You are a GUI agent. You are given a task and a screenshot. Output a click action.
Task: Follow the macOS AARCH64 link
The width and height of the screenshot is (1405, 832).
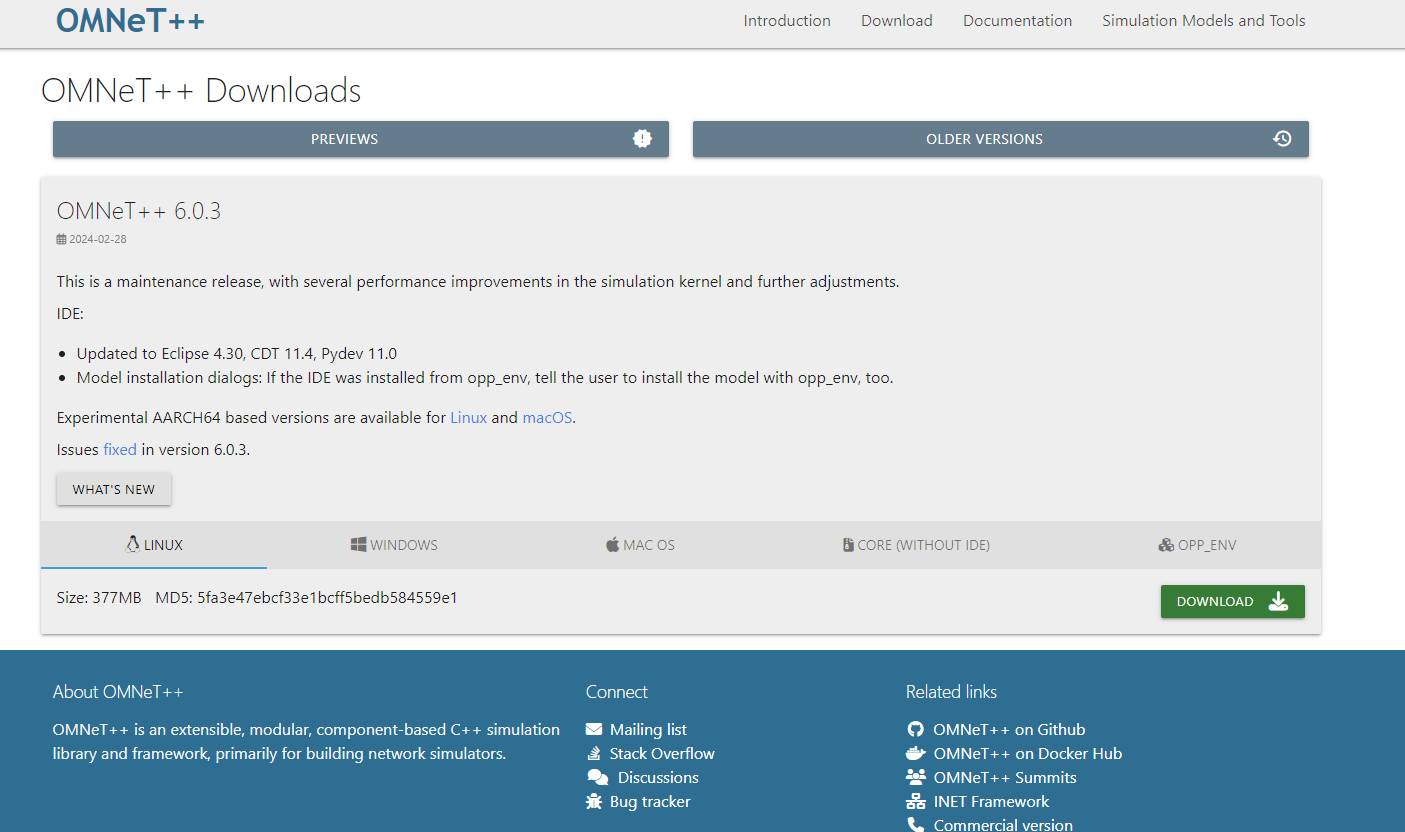[x=547, y=418]
